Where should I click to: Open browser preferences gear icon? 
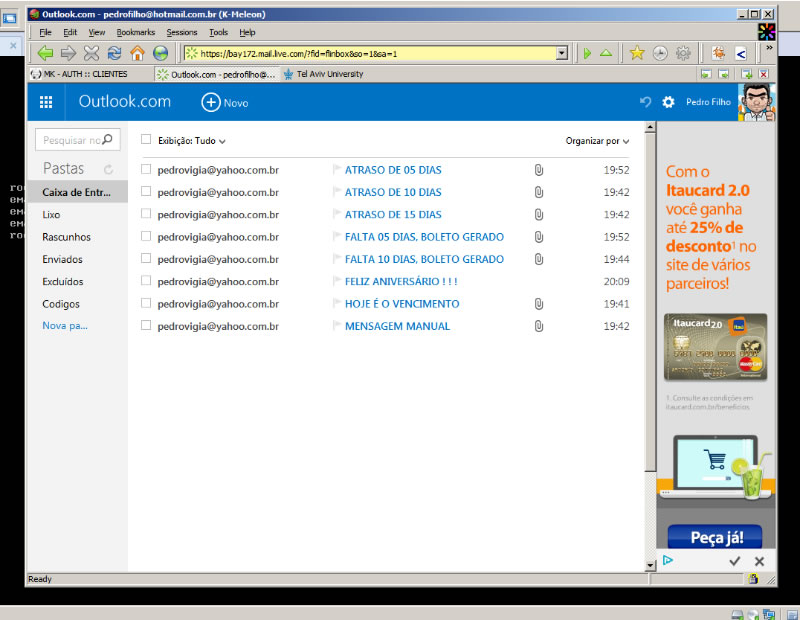point(683,53)
